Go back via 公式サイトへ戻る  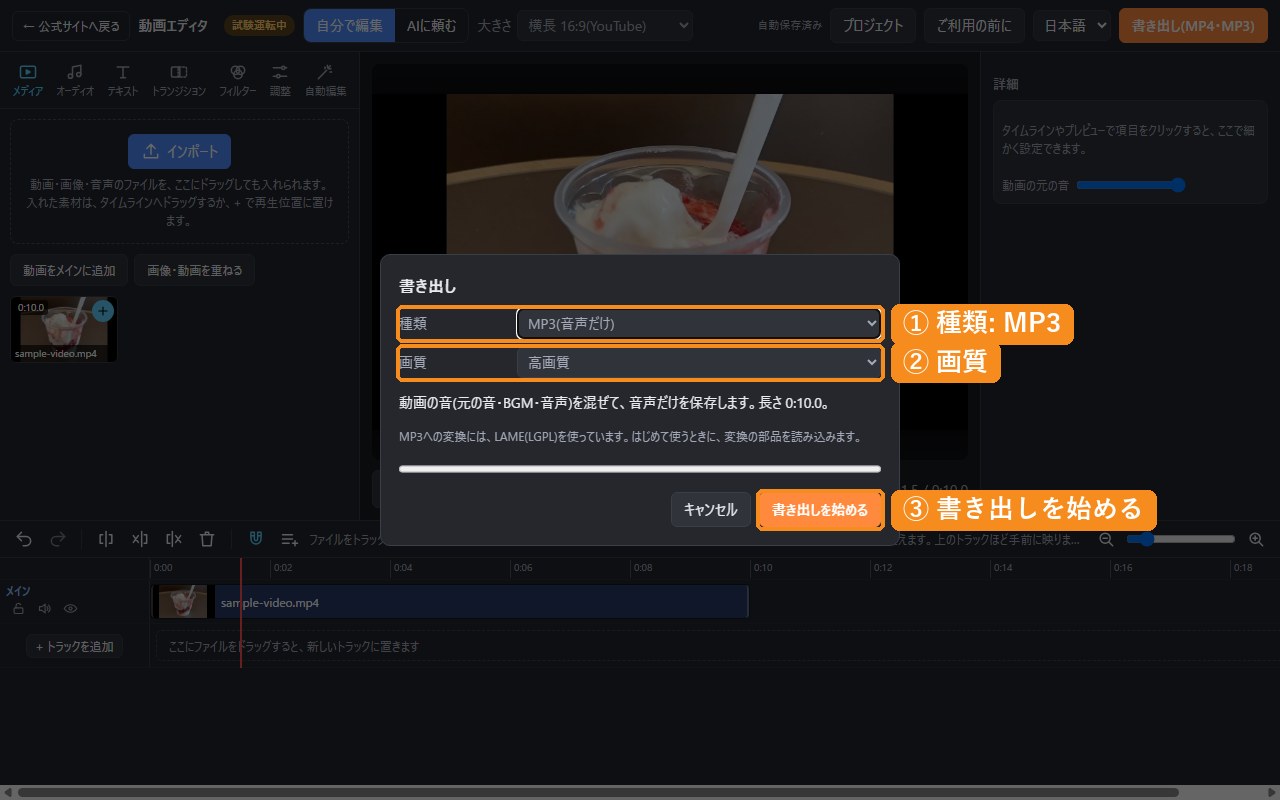pyautogui.click(x=71, y=26)
